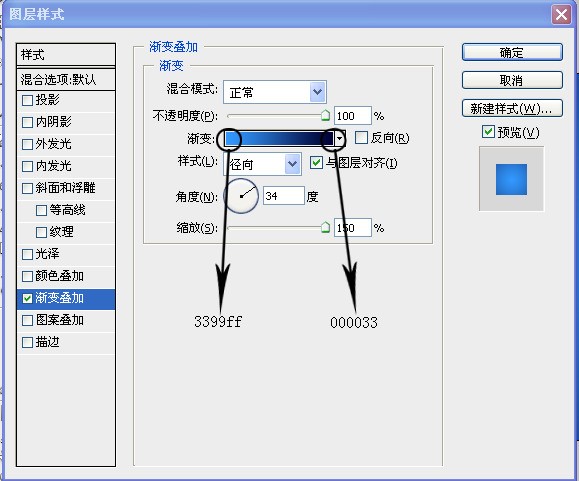Click the 取消 cancel button
The image size is (579, 481).
pyautogui.click(x=512, y=80)
